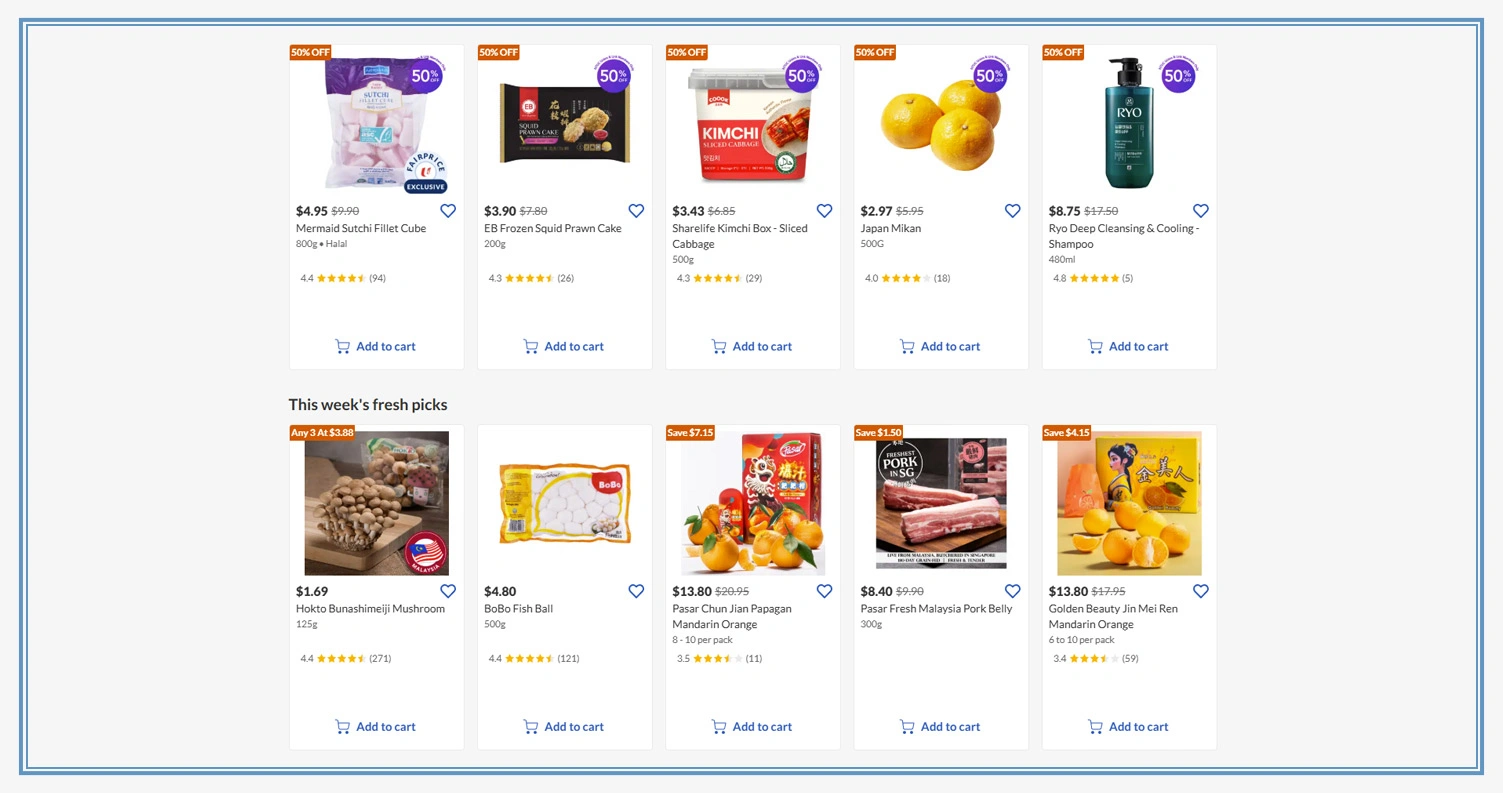Screen dimensions: 1503x793
Task: Click heart icon on Pasar Chun Jian Papagan Orange
Action: 824,591
